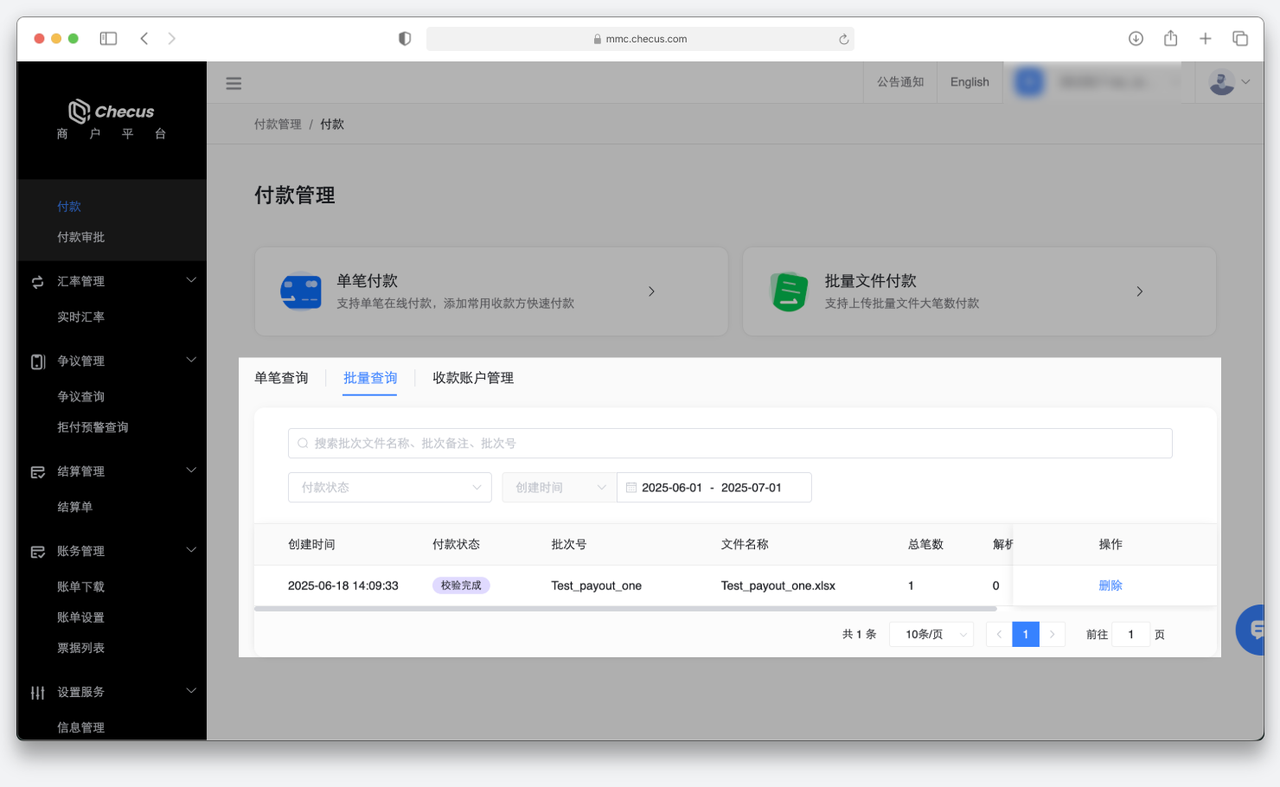The image size is (1280, 787).
Task: Open 付款审批 in the sidebar
Action: click(81, 237)
